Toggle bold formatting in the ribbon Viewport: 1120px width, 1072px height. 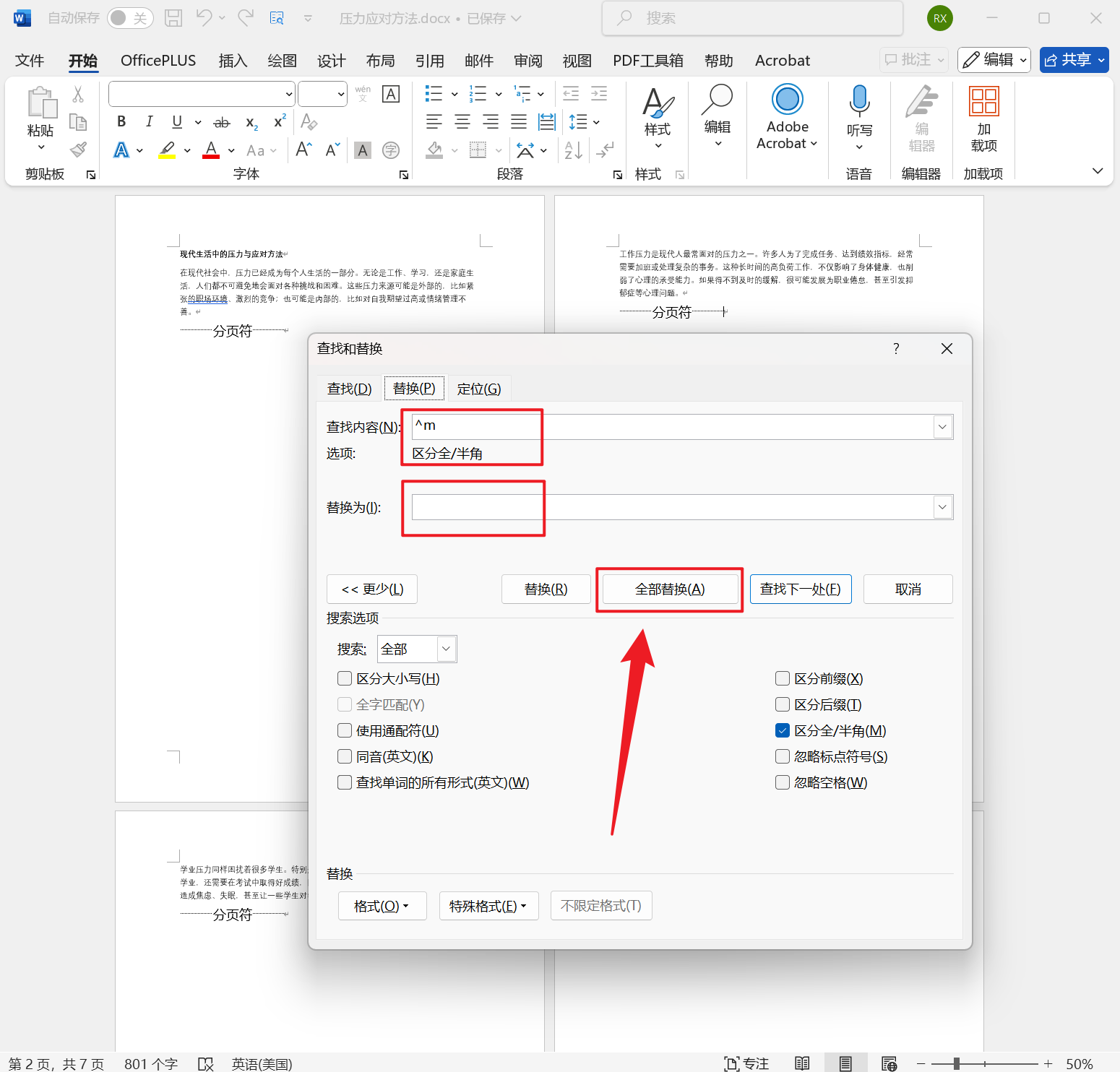121,121
